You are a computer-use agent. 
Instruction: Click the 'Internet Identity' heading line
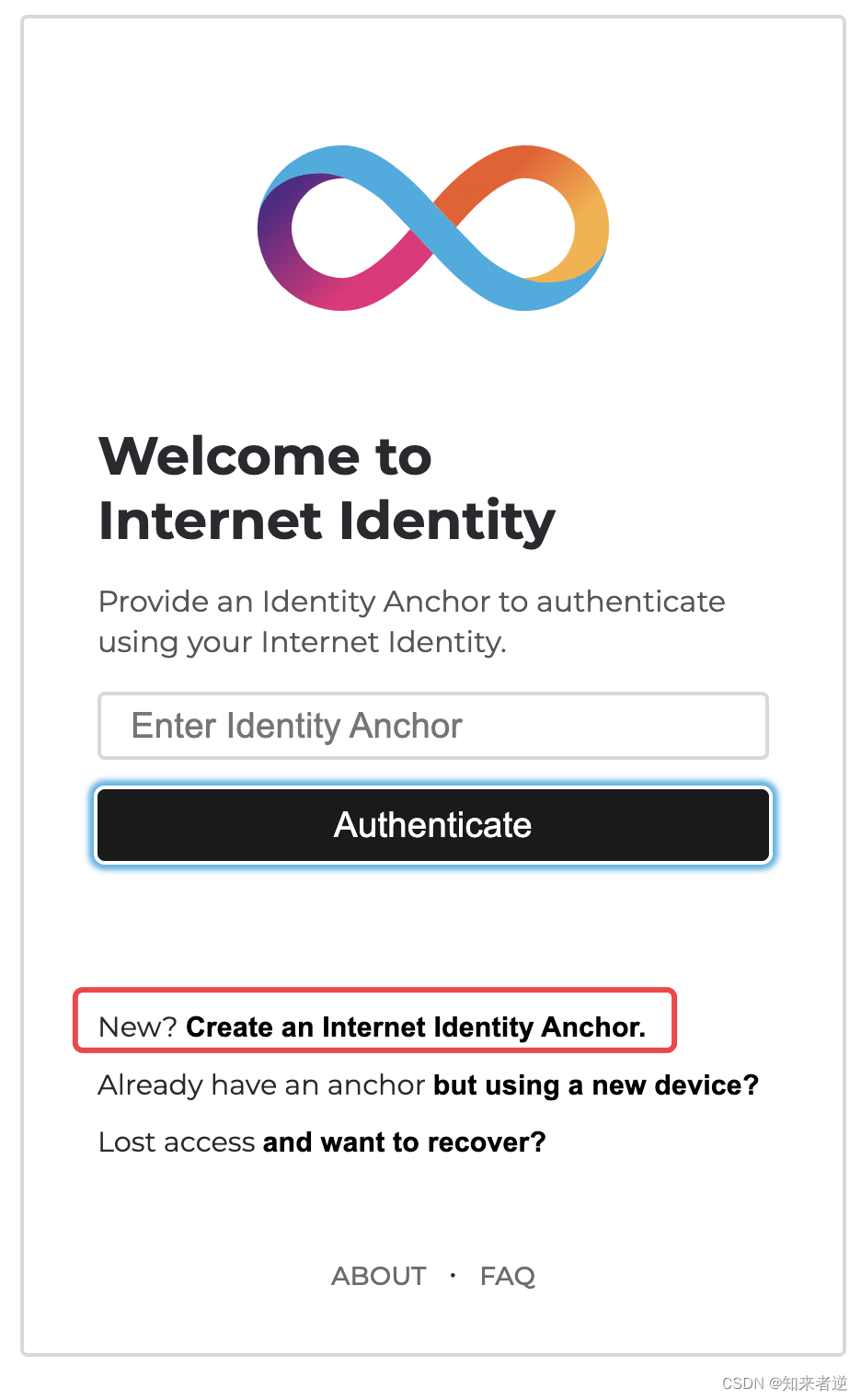coord(327,521)
